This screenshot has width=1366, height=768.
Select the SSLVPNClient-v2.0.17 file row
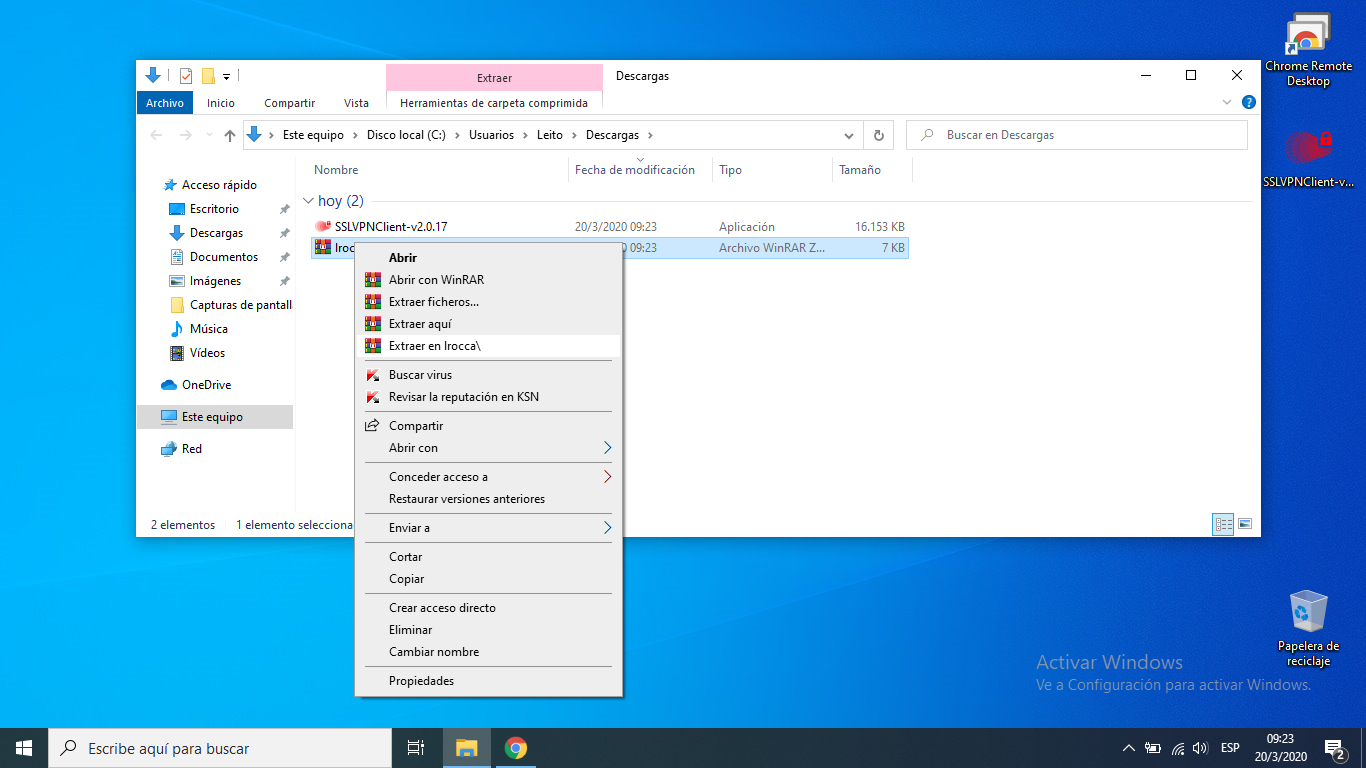[610, 227]
